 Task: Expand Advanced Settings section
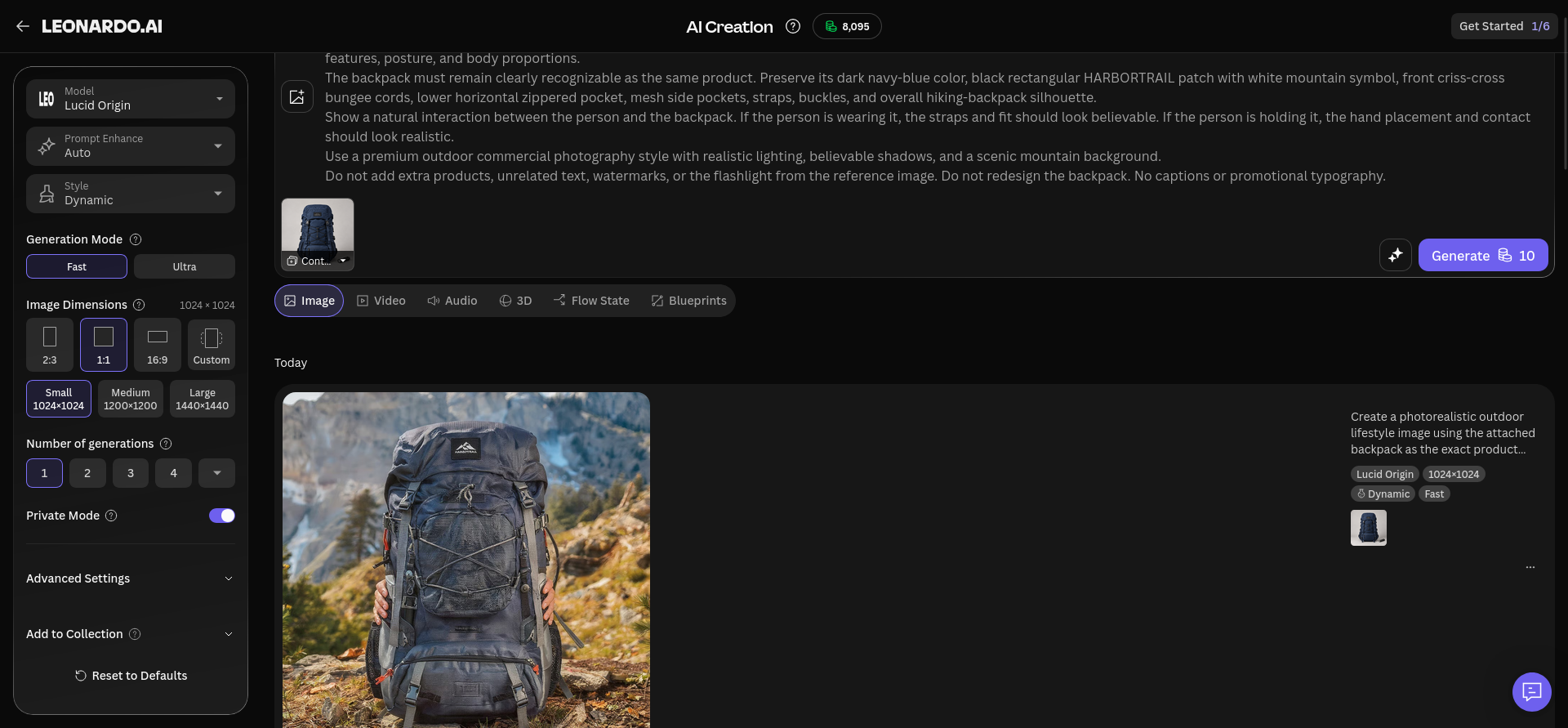[131, 578]
